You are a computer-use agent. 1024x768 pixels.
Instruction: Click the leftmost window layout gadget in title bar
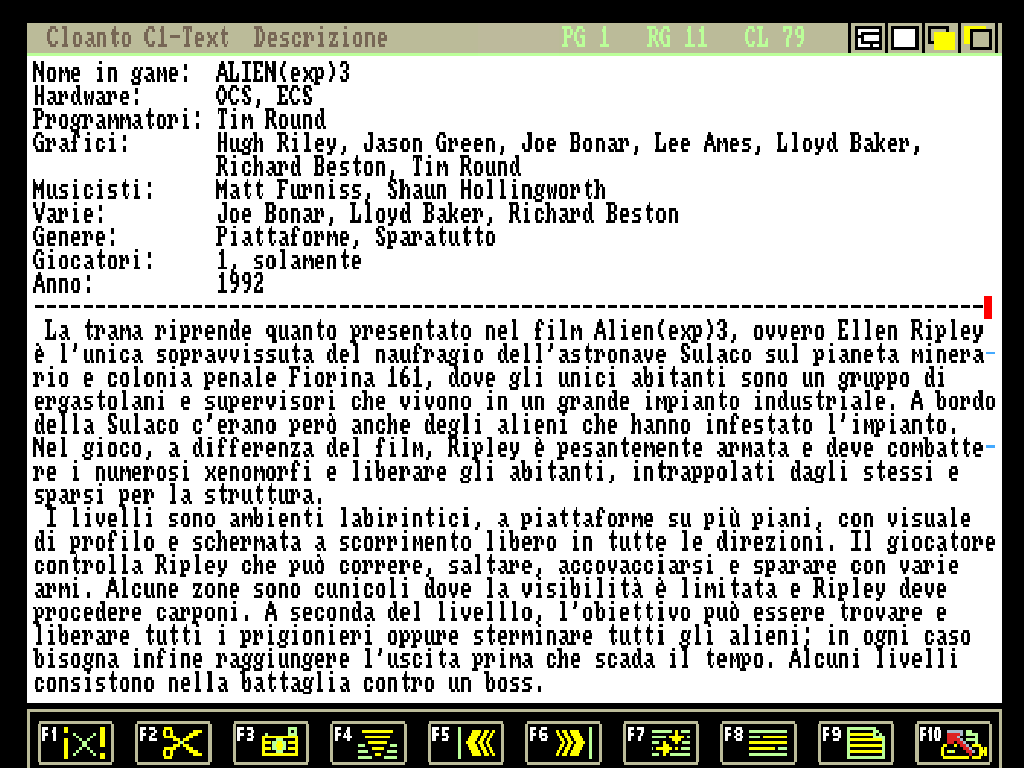(869, 39)
